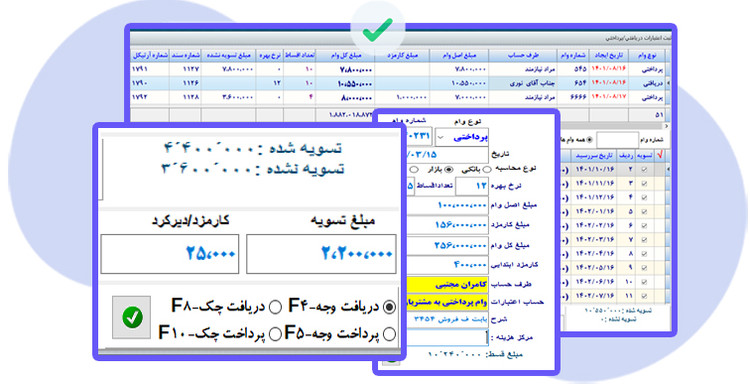Select the دریافت وجه-F4 radio option
The image size is (750, 384).
(390, 307)
